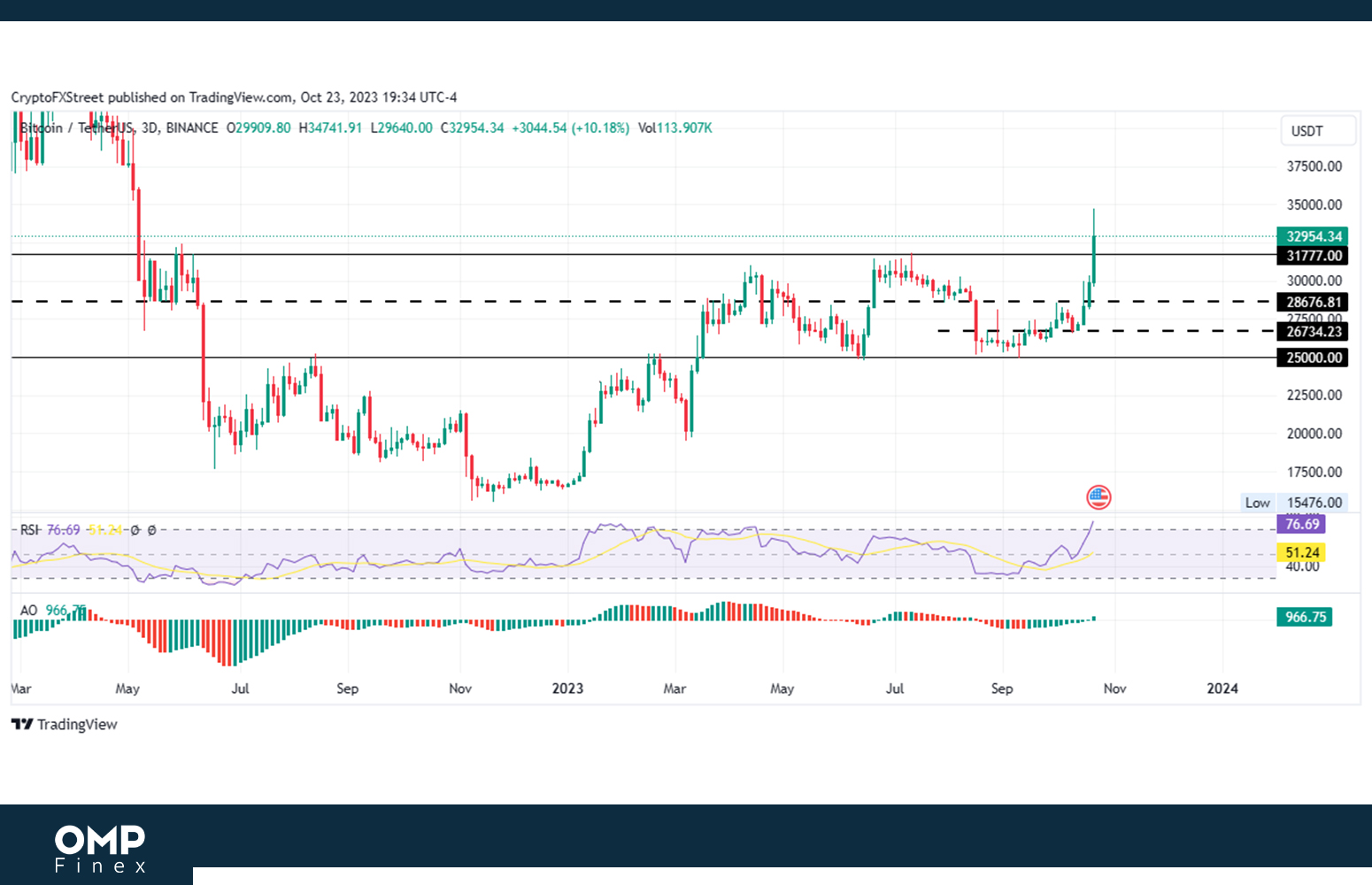Screen dimensions: 1372x885
Task: Select the 32954.34 current price label
Action: pos(1313,236)
